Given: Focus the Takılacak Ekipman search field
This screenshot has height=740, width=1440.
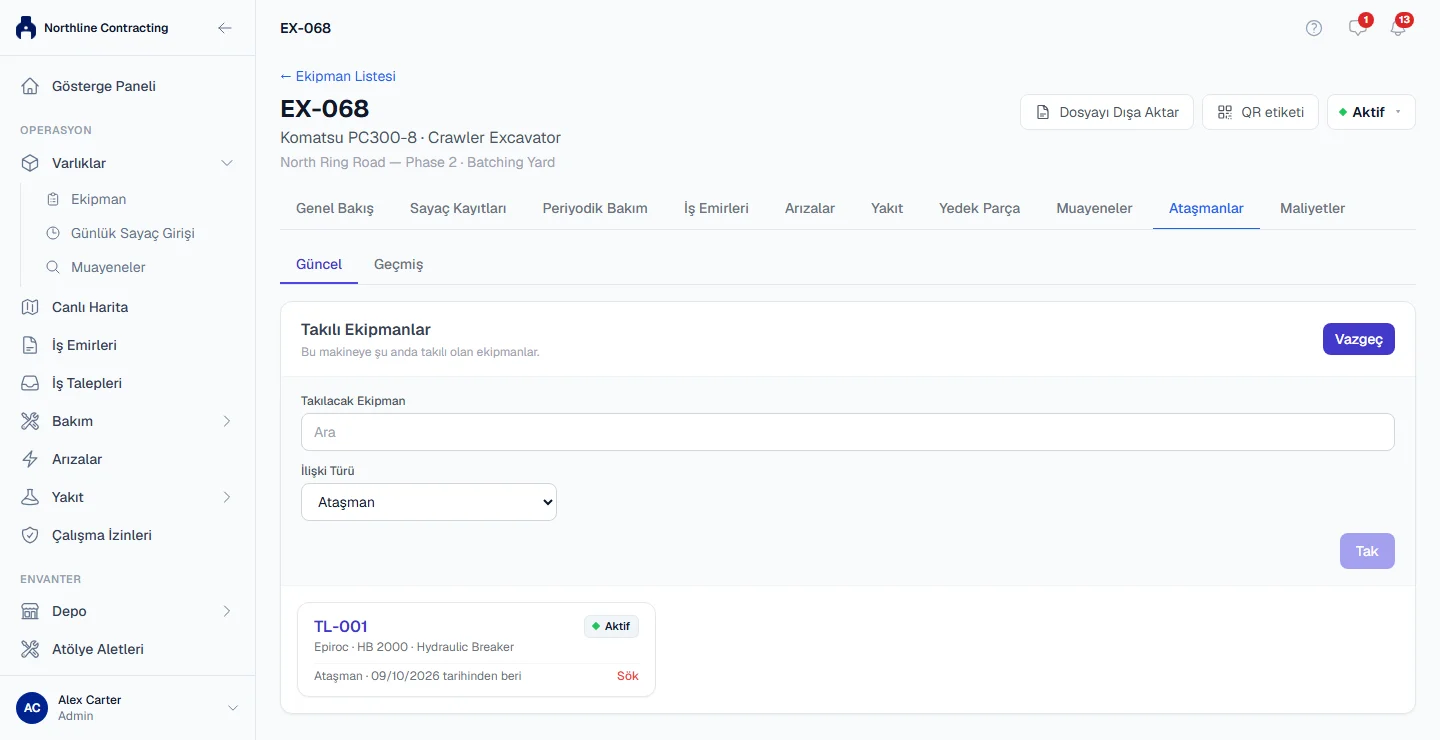Looking at the screenshot, I should pos(848,432).
